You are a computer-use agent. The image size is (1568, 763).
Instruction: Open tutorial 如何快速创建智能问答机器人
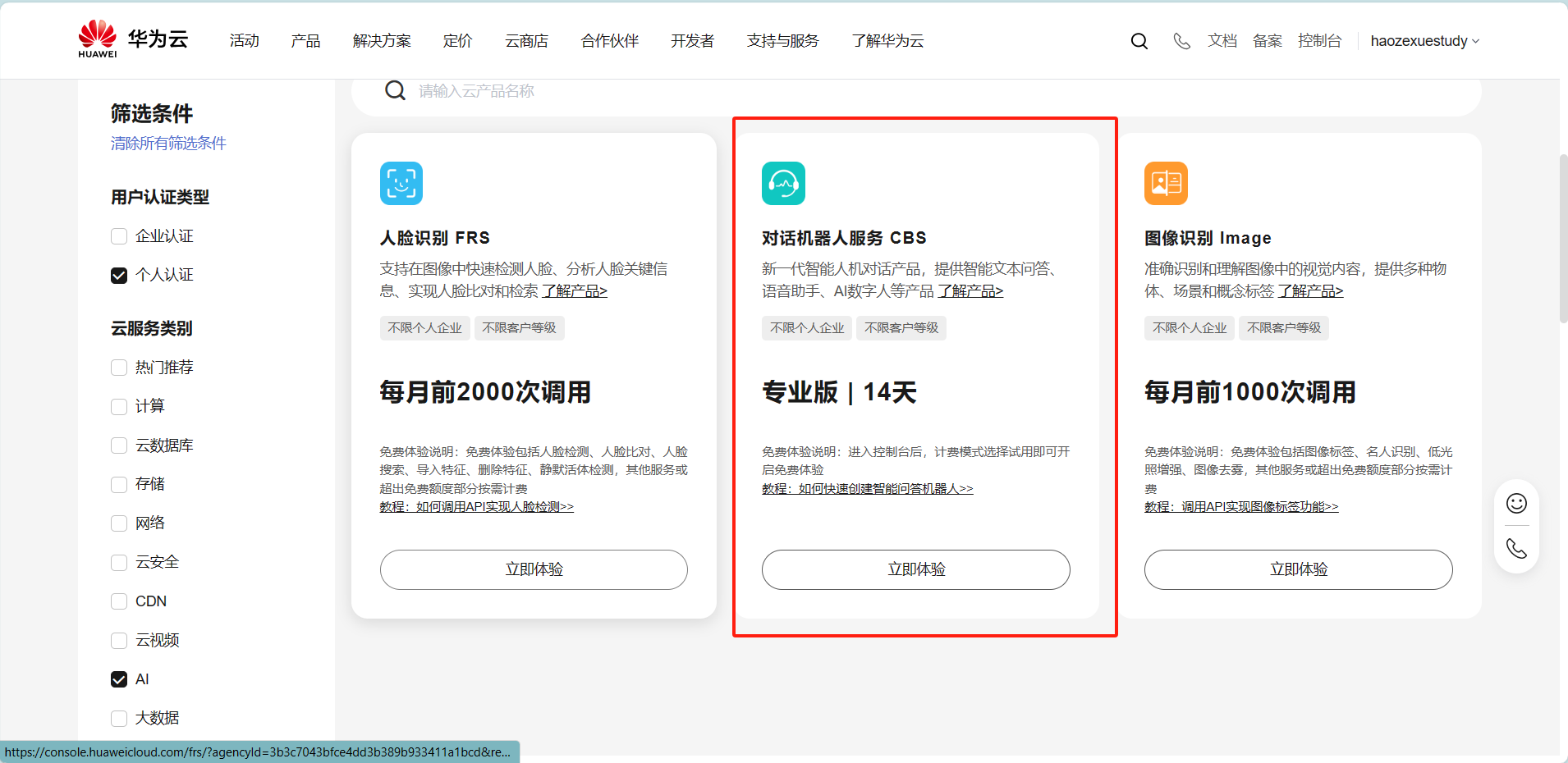868,489
